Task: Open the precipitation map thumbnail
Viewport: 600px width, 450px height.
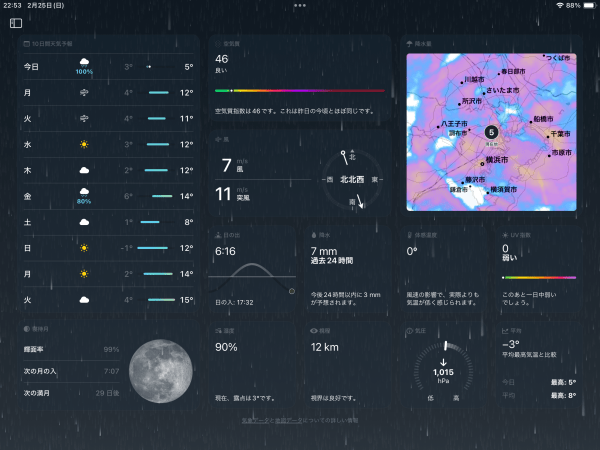Action: pyautogui.click(x=491, y=131)
